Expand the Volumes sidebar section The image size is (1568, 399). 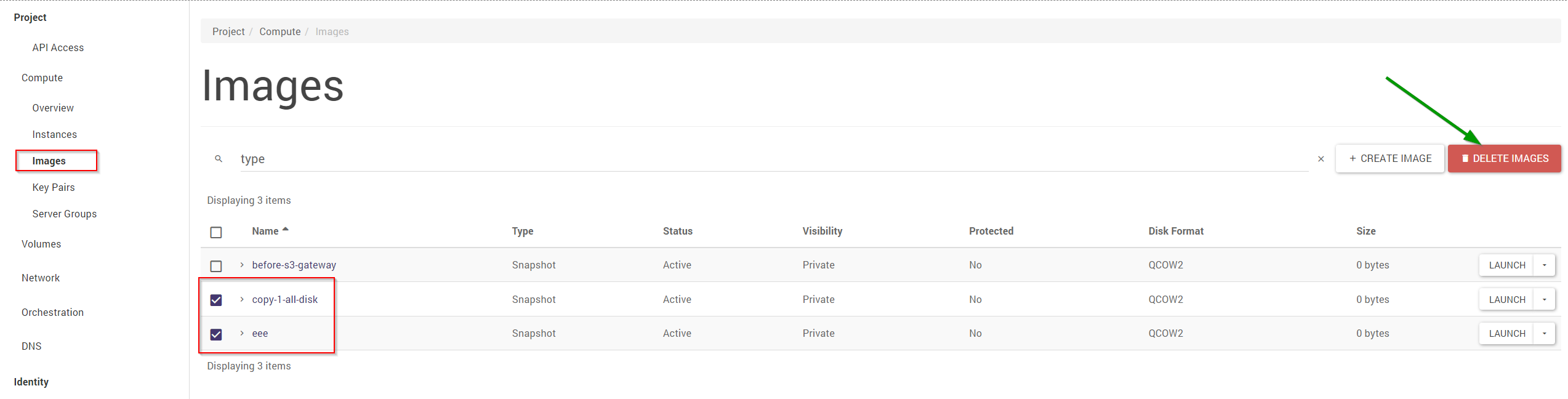click(41, 244)
